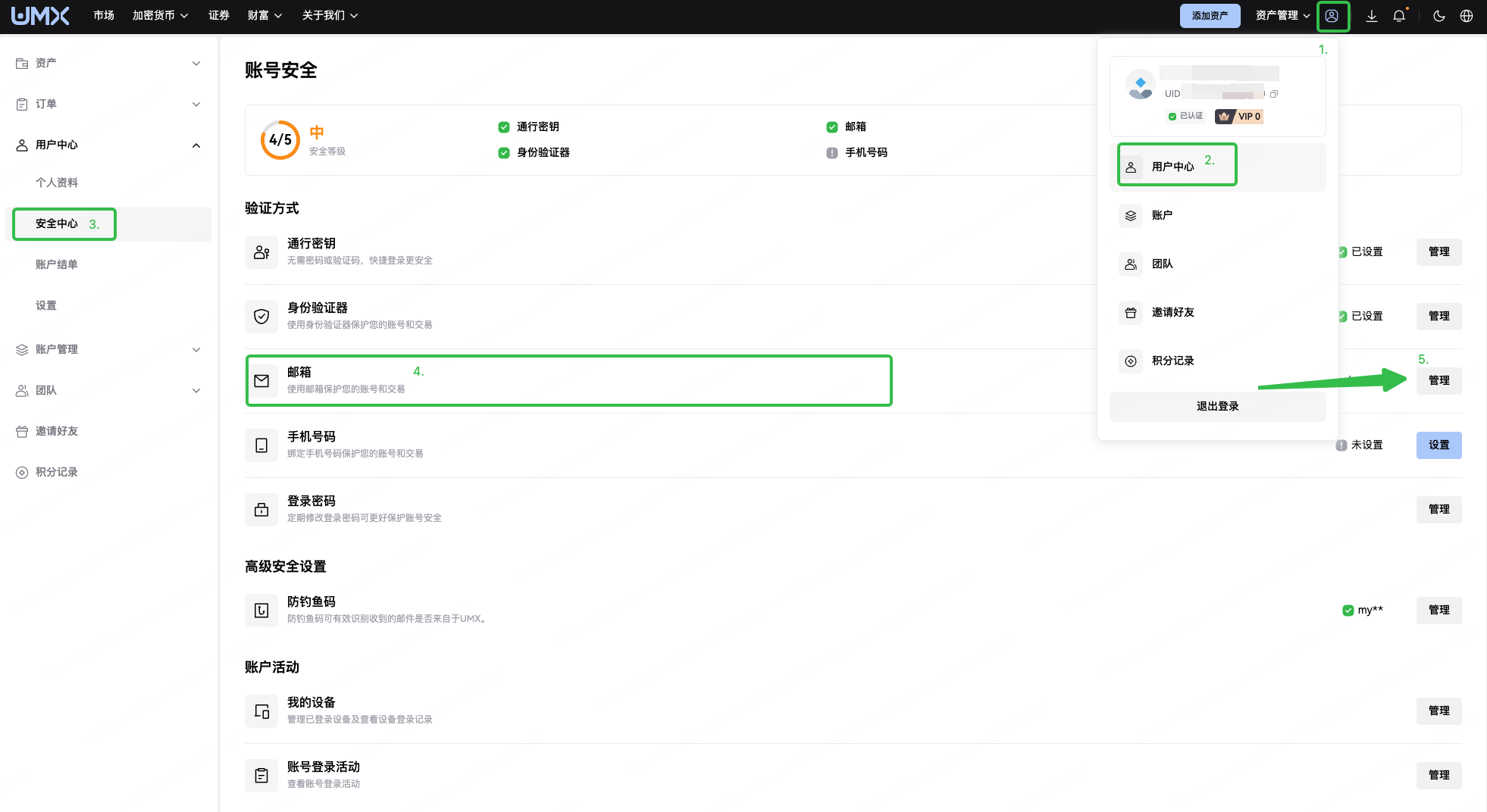Click 管理 for 账号登录活动
The width and height of the screenshot is (1487, 812).
click(1438, 776)
